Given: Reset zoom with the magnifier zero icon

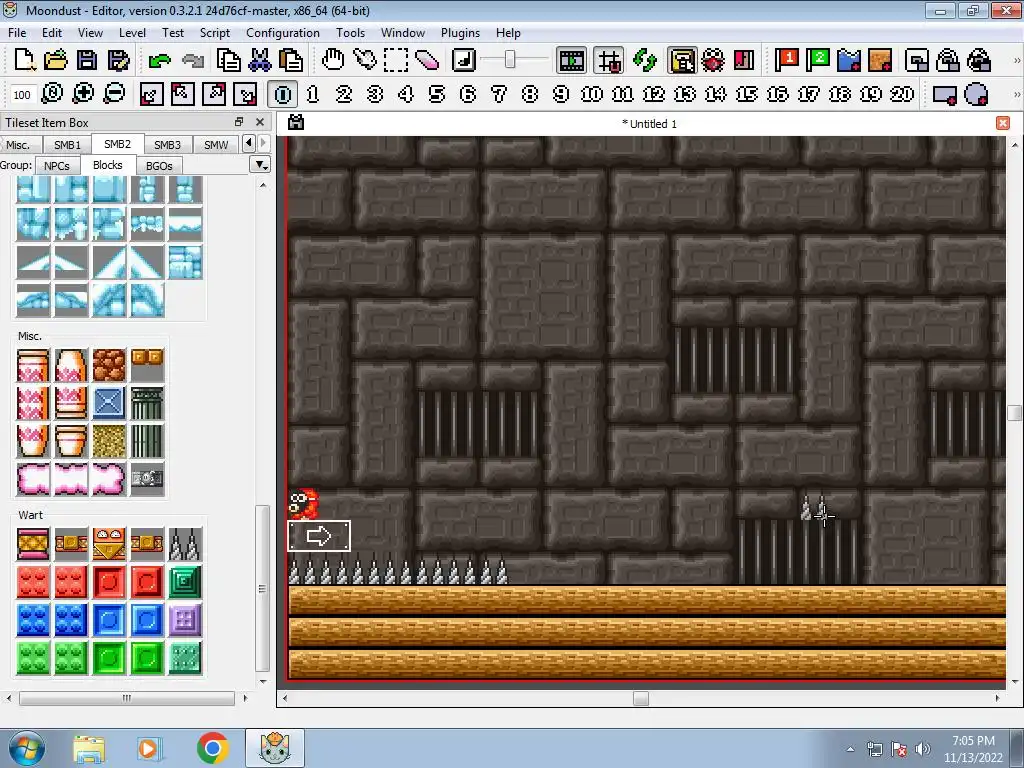Looking at the screenshot, I should coord(52,94).
